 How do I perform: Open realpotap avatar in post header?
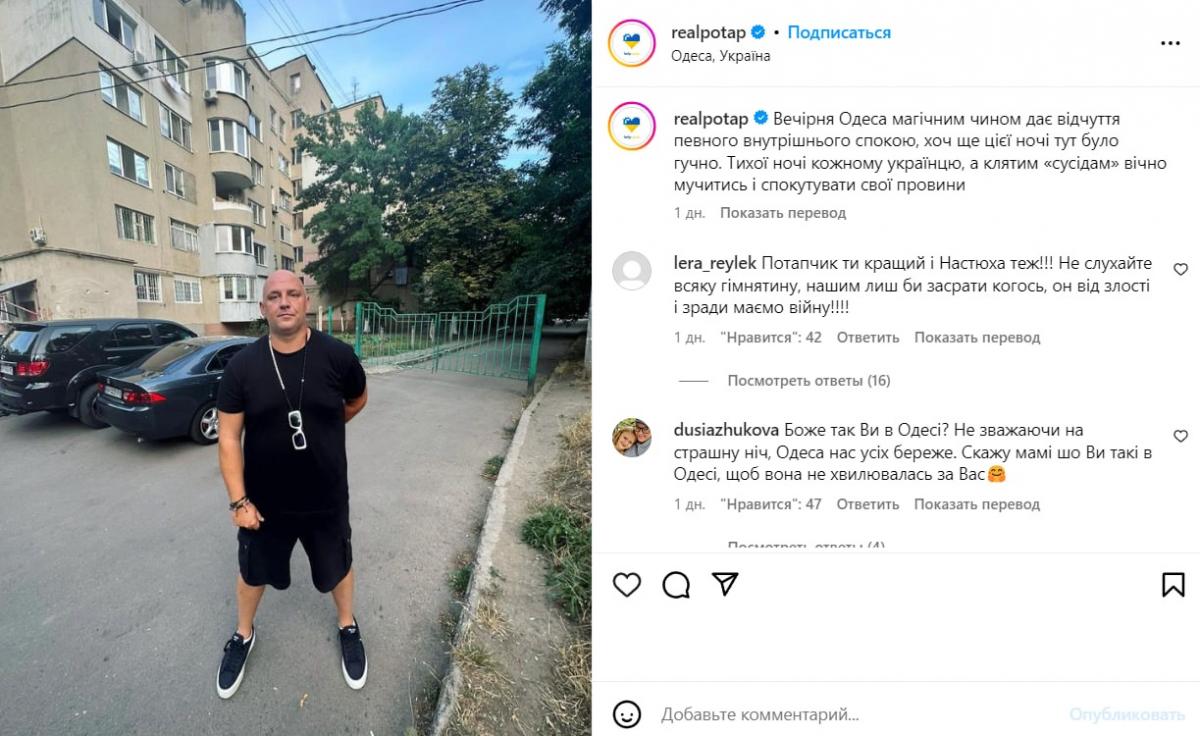632,43
